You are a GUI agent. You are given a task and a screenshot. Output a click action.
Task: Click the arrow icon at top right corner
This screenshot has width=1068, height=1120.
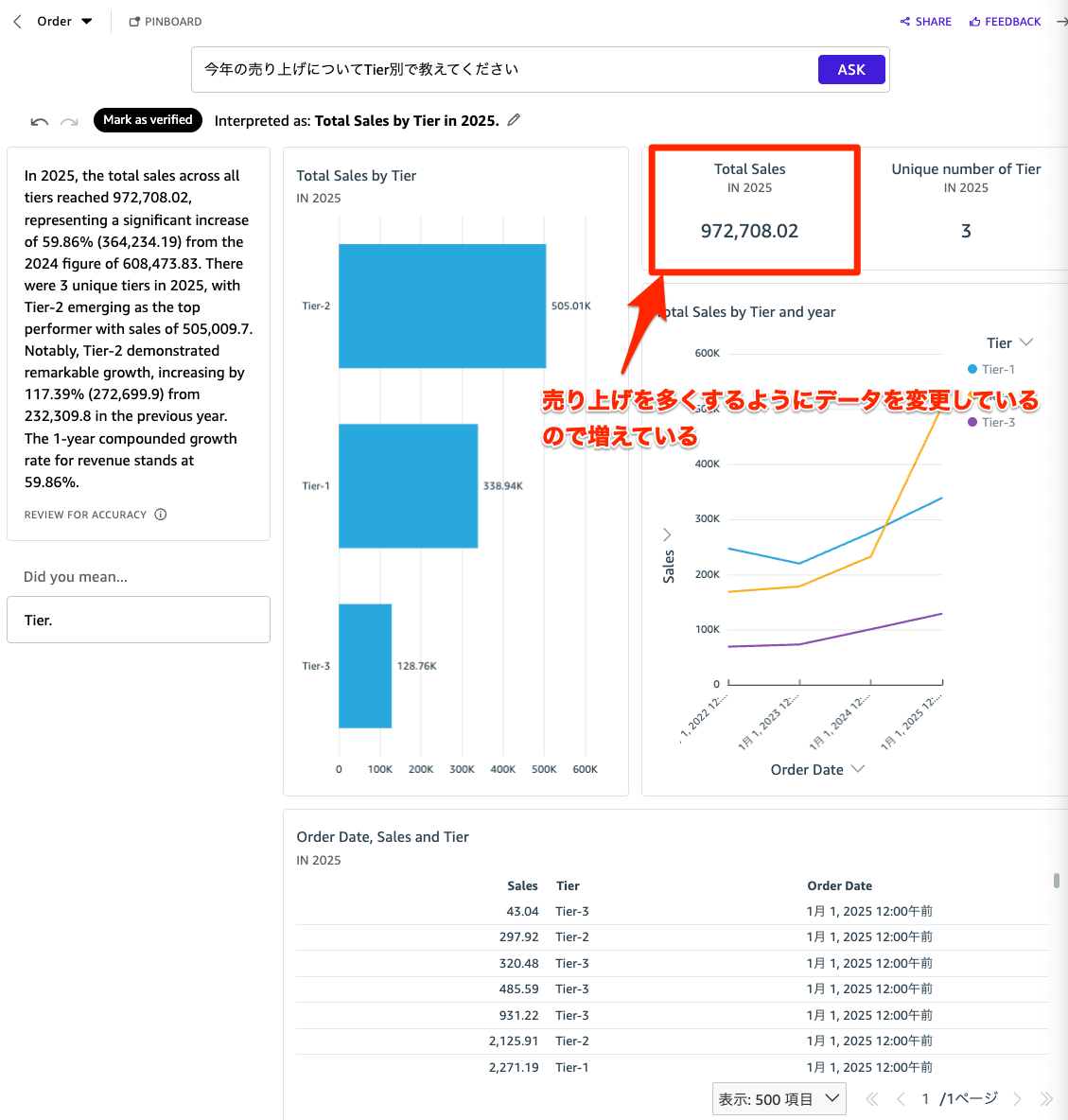point(1061,21)
